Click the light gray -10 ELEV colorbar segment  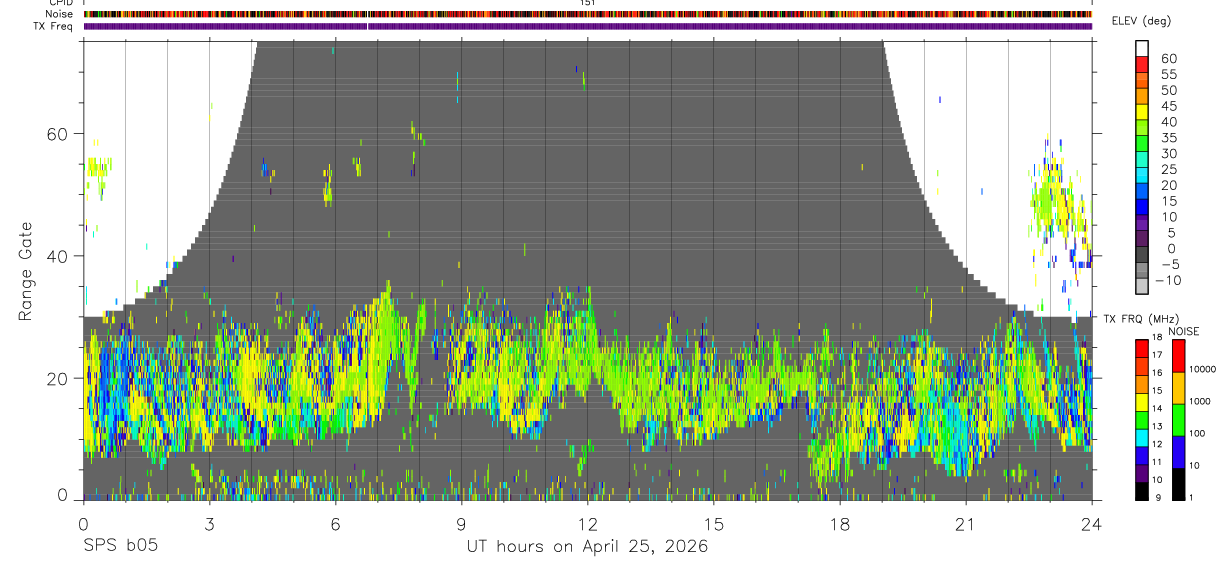[1142, 286]
